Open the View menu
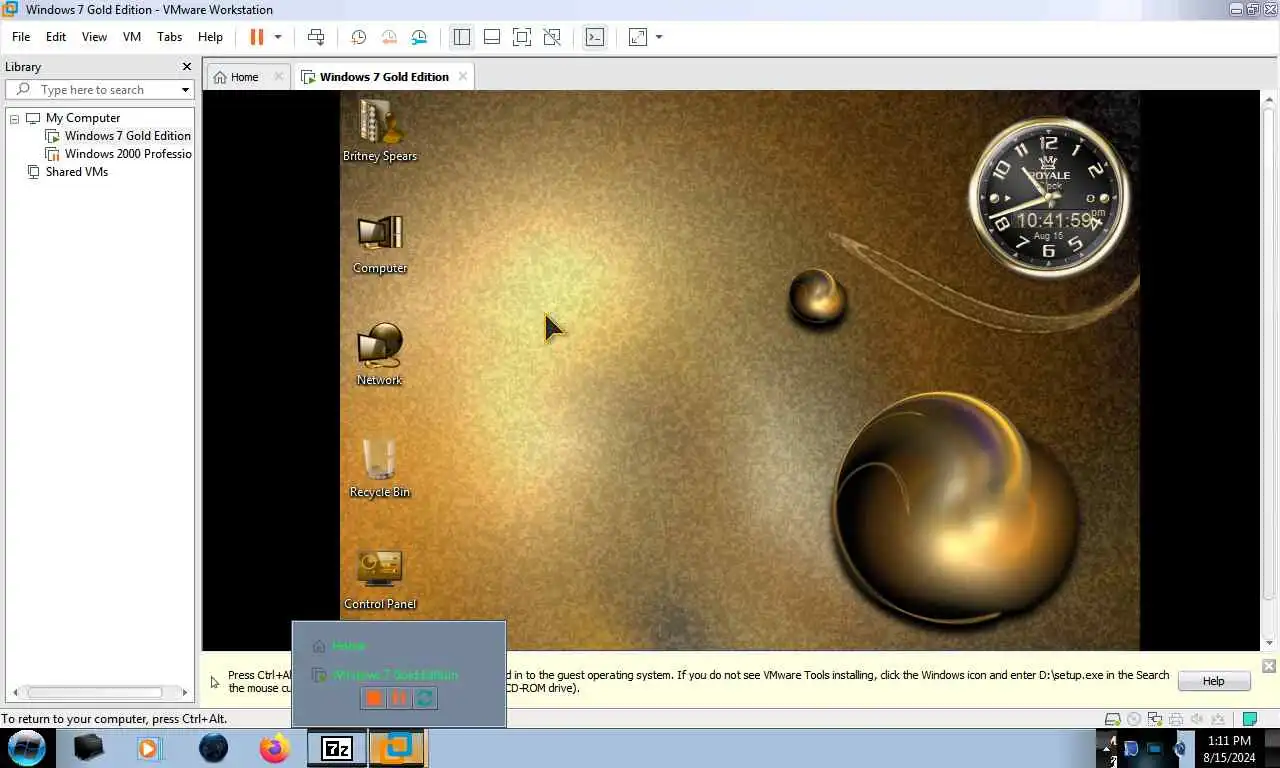The width and height of the screenshot is (1280, 768). [94, 37]
